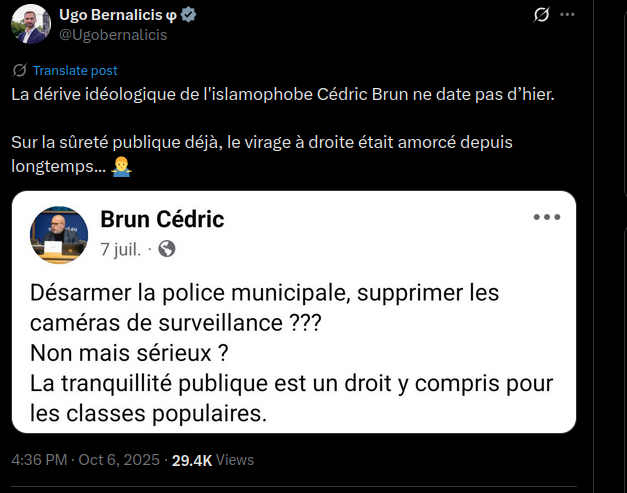Click the @Ugobernalicis handle

pos(113,35)
